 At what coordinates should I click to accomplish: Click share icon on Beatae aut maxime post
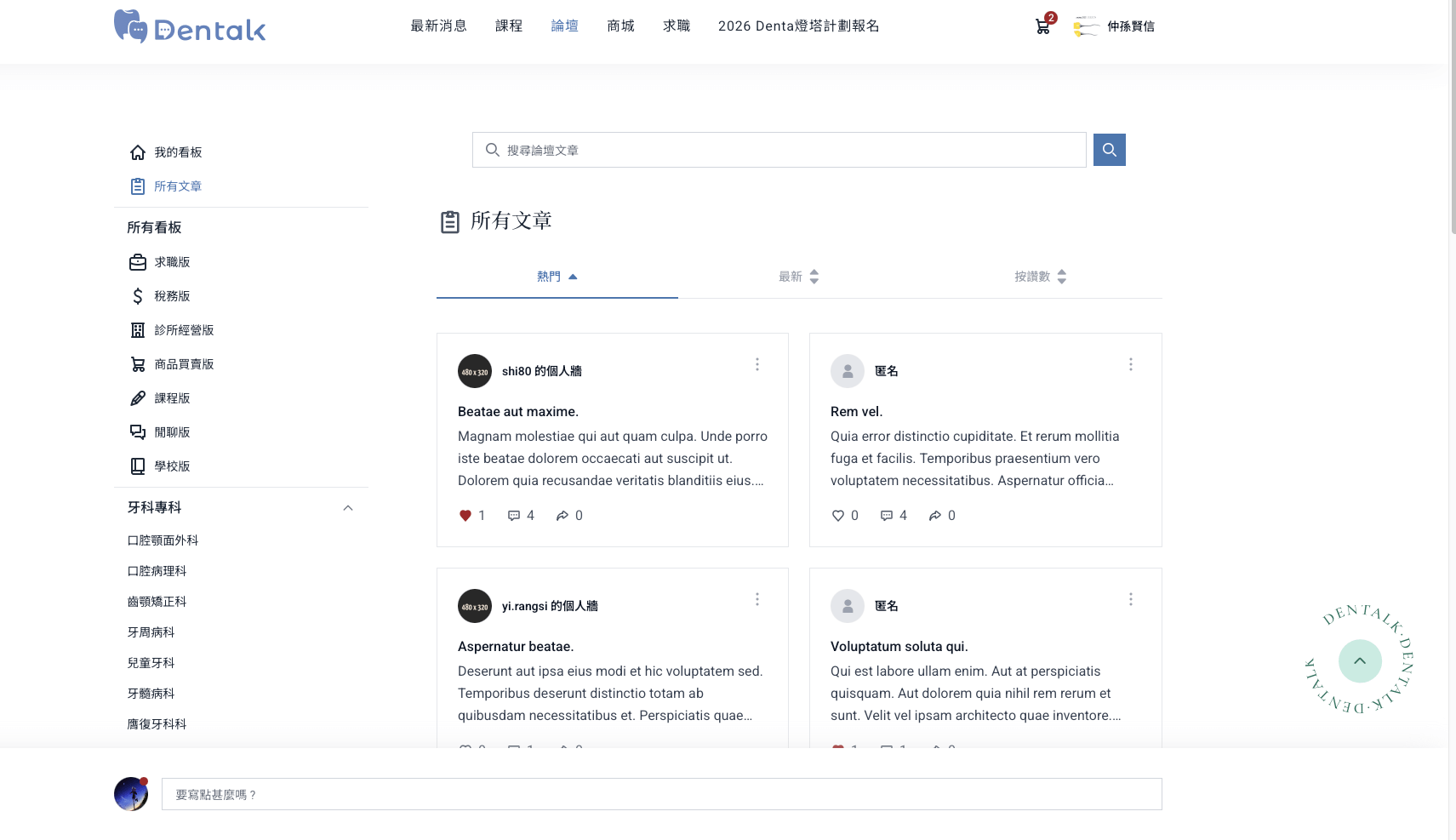562,516
